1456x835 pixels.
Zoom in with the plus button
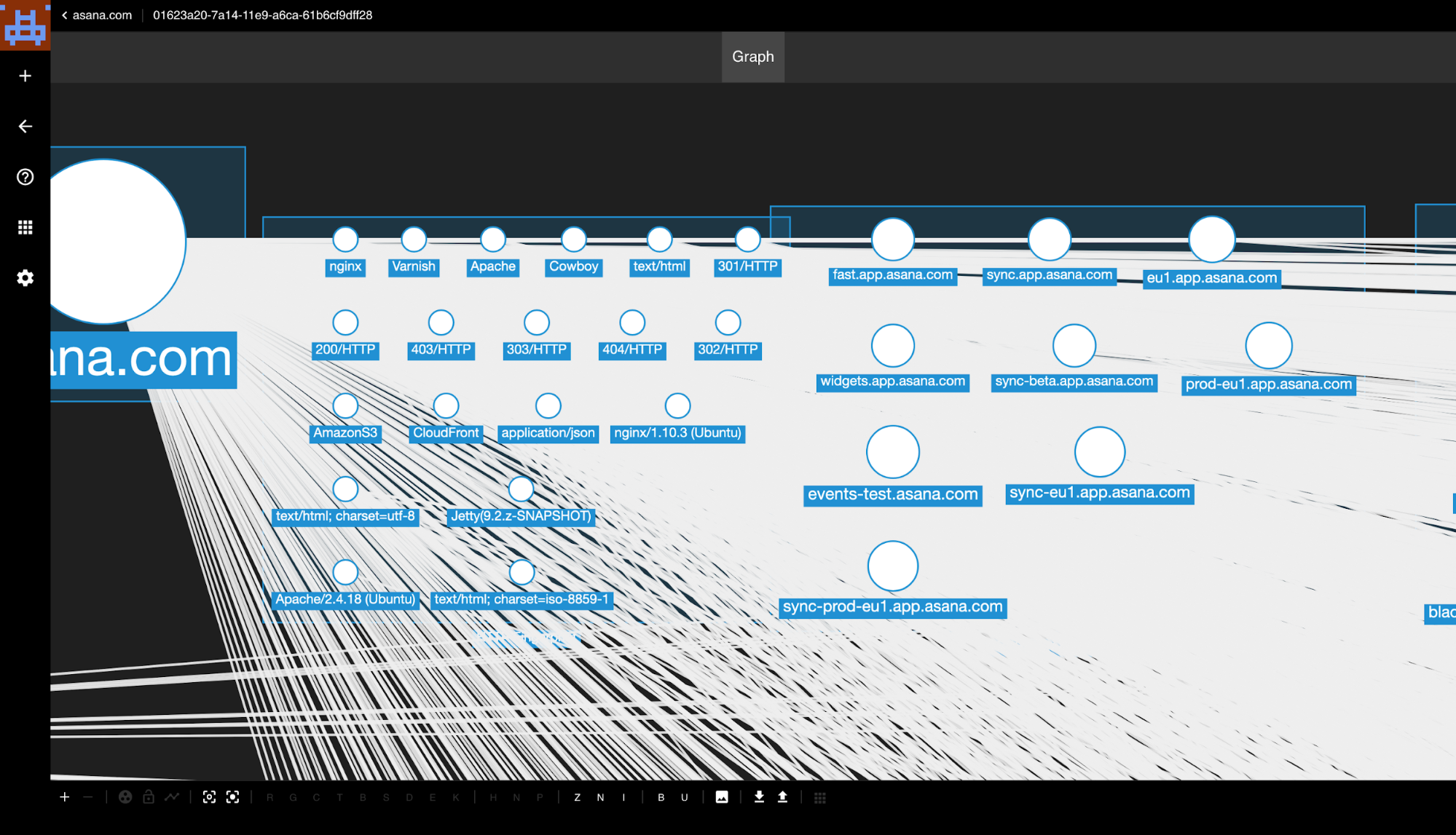pos(64,796)
